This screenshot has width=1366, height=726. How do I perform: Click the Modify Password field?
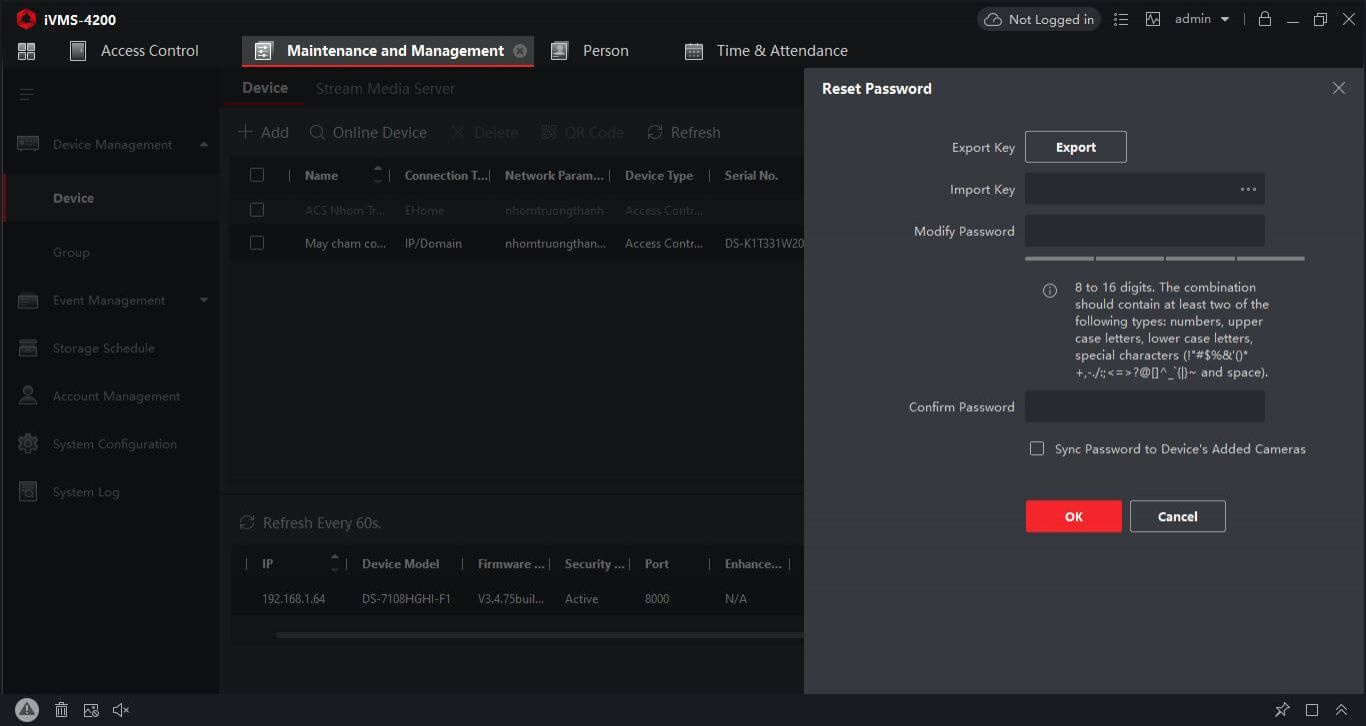click(x=1145, y=231)
